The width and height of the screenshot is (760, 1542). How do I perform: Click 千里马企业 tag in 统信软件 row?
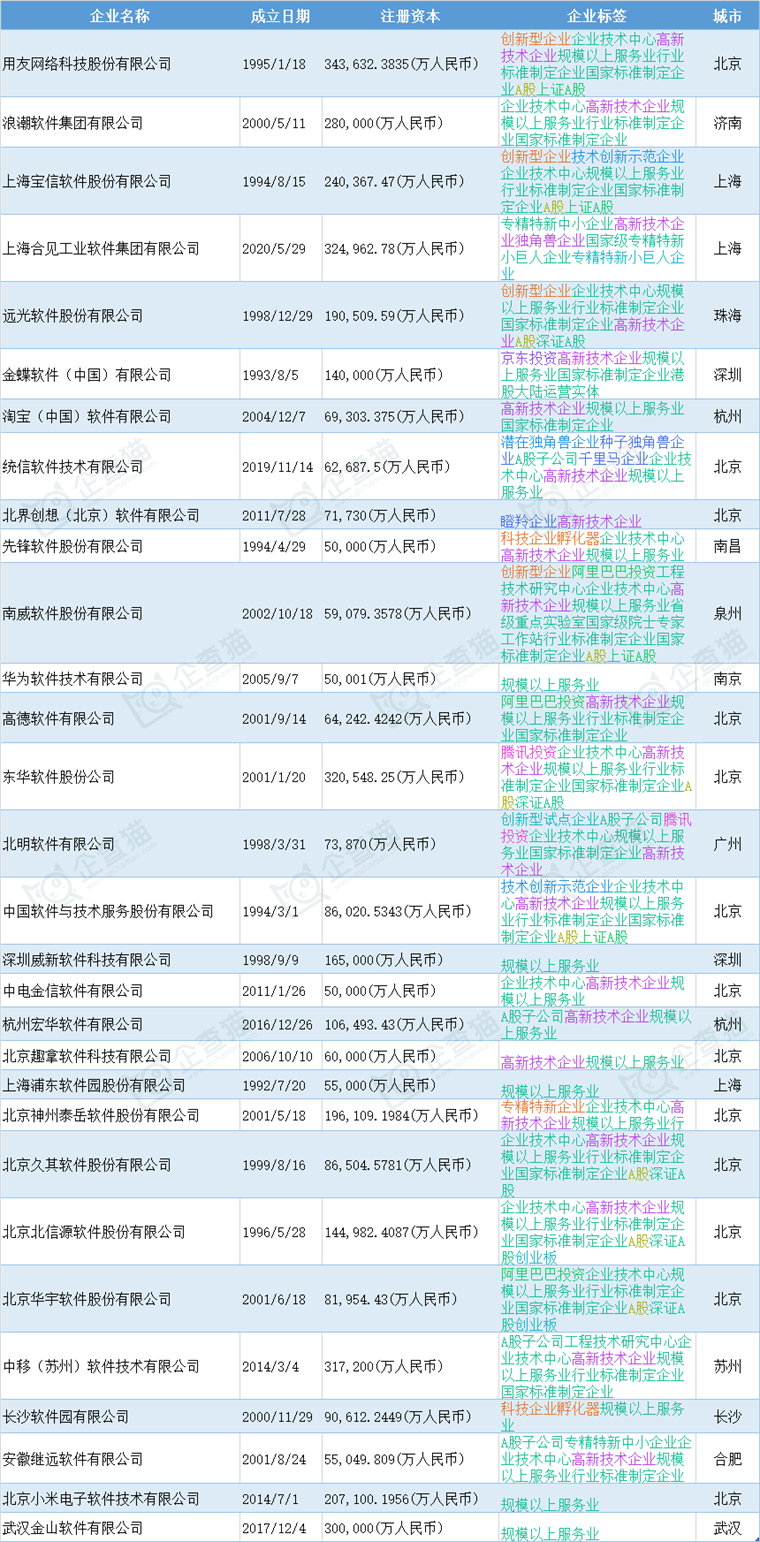613,458
